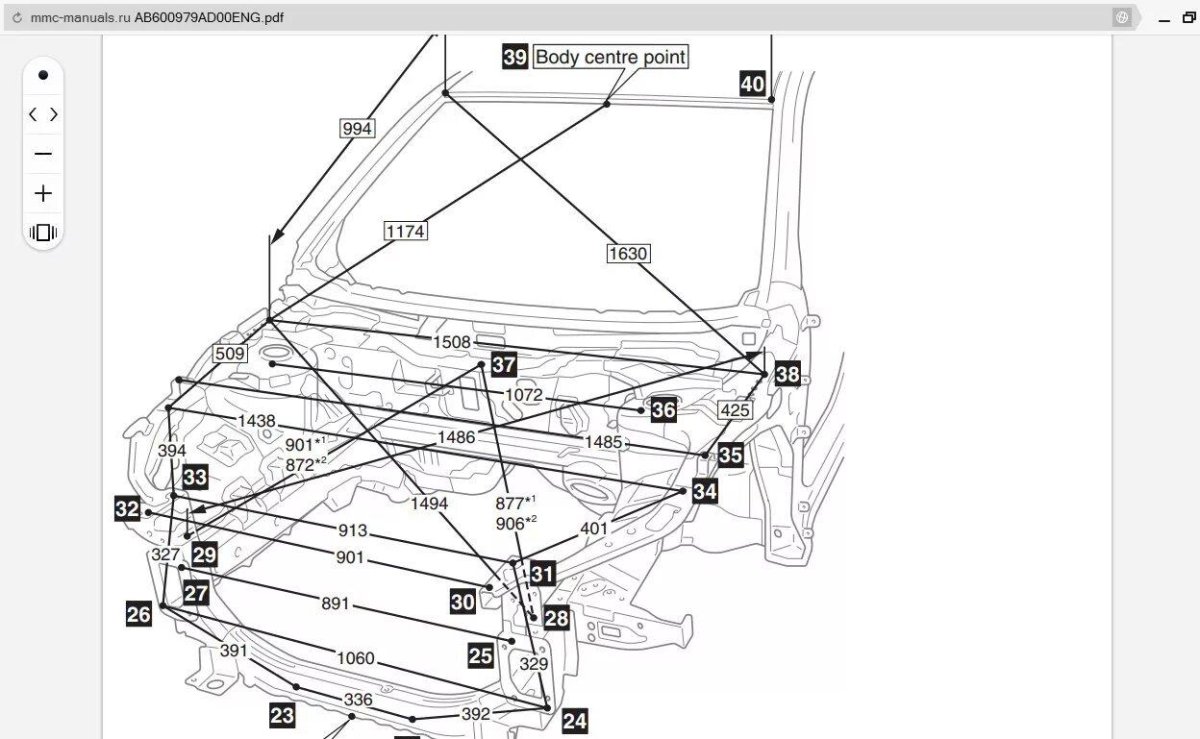Click the dot button atop PDF toolbar
Screen dimensions: 1200x739
(43, 75)
